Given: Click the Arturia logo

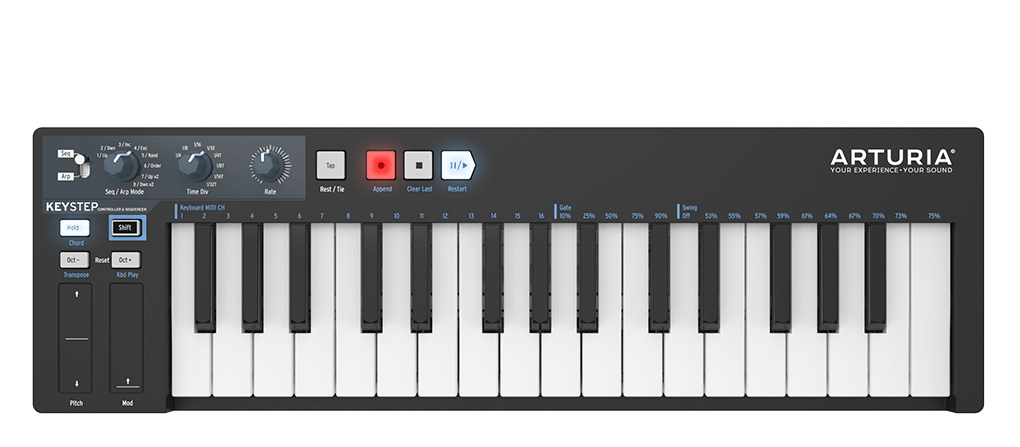Looking at the screenshot, I should click(892, 161).
